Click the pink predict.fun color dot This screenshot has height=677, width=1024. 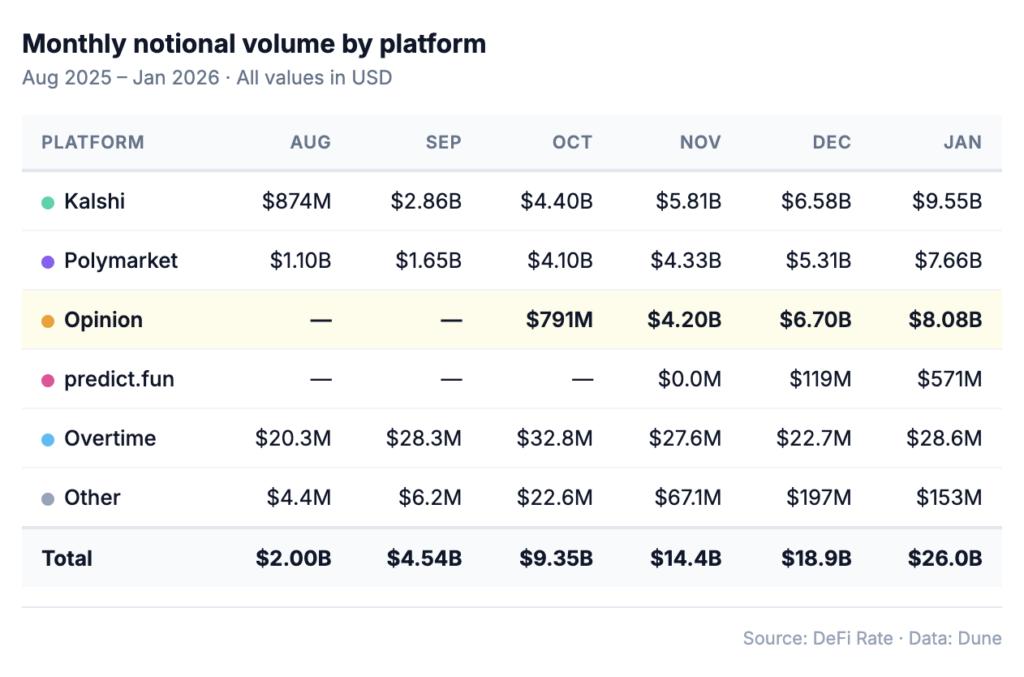pos(48,380)
